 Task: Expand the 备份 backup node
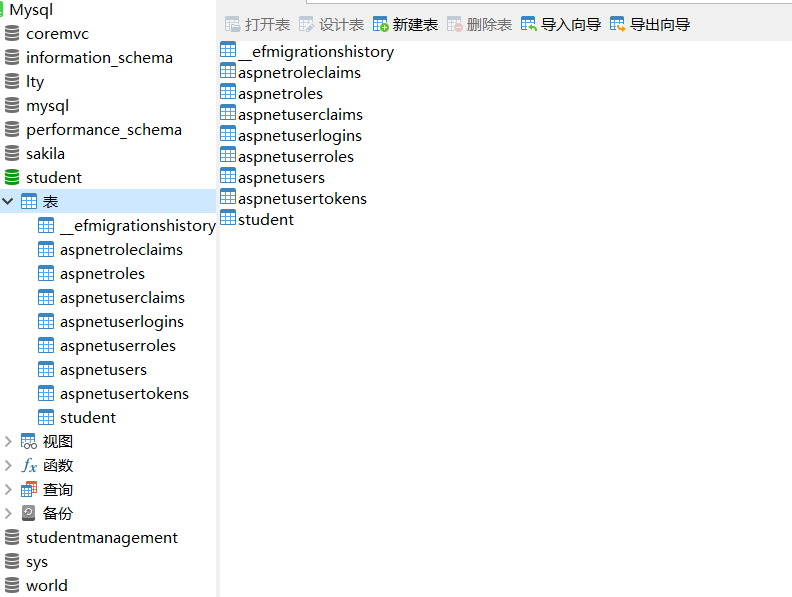(8, 514)
